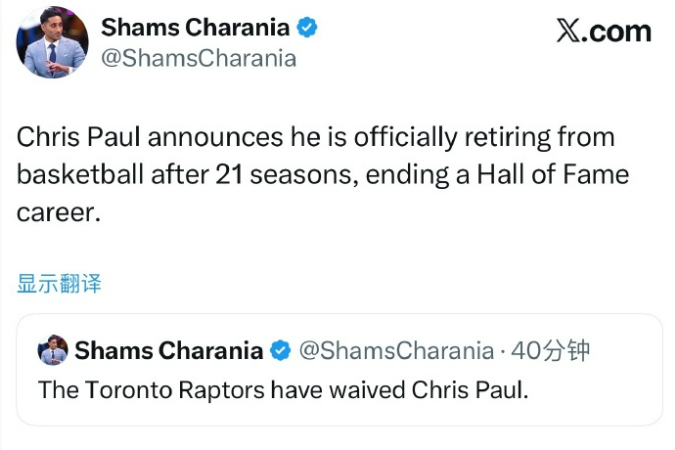Click "Chris Paul announces" at the main tweet's start
The image size is (675, 450).
(118, 137)
